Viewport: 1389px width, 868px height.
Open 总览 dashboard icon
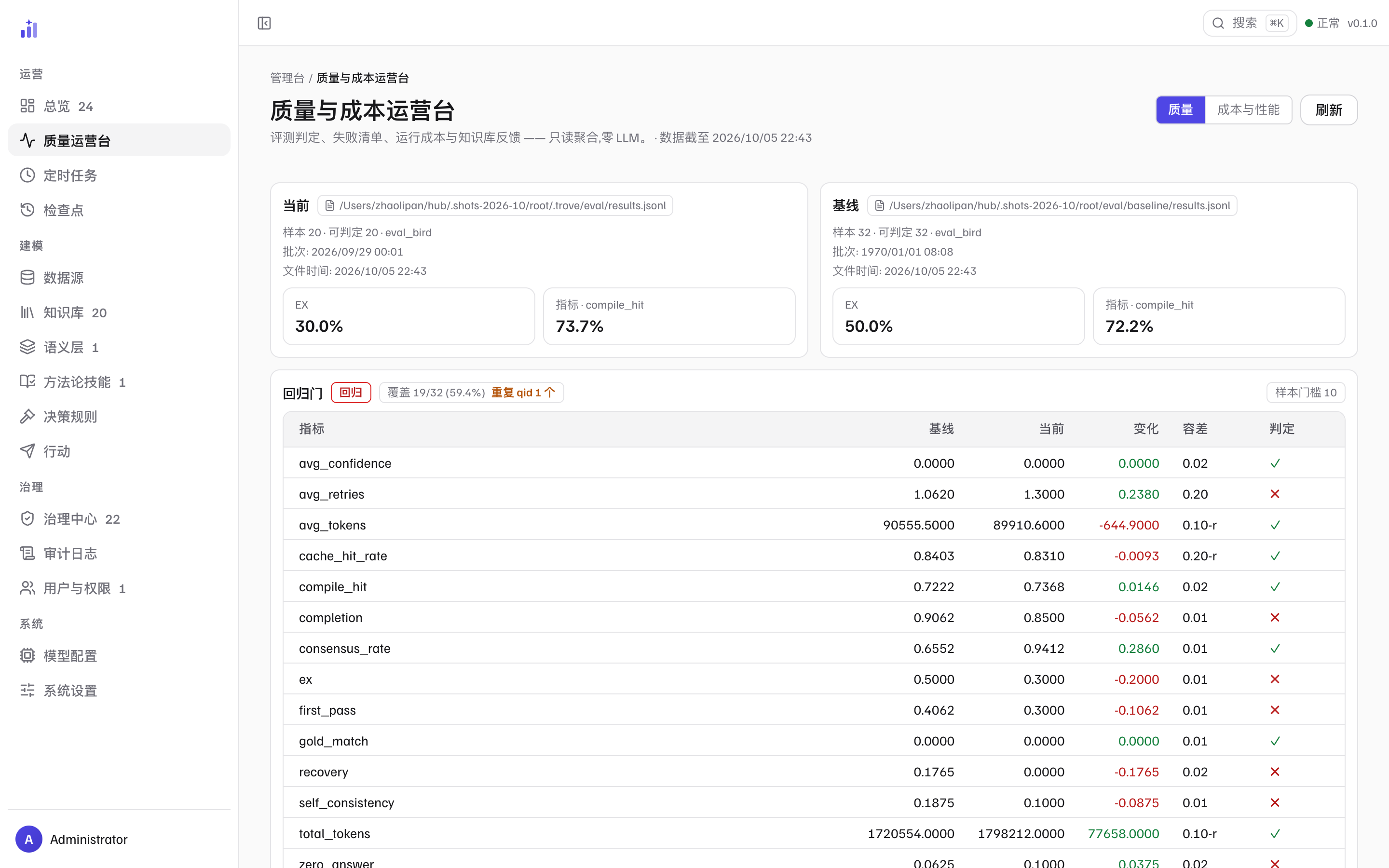[27, 106]
